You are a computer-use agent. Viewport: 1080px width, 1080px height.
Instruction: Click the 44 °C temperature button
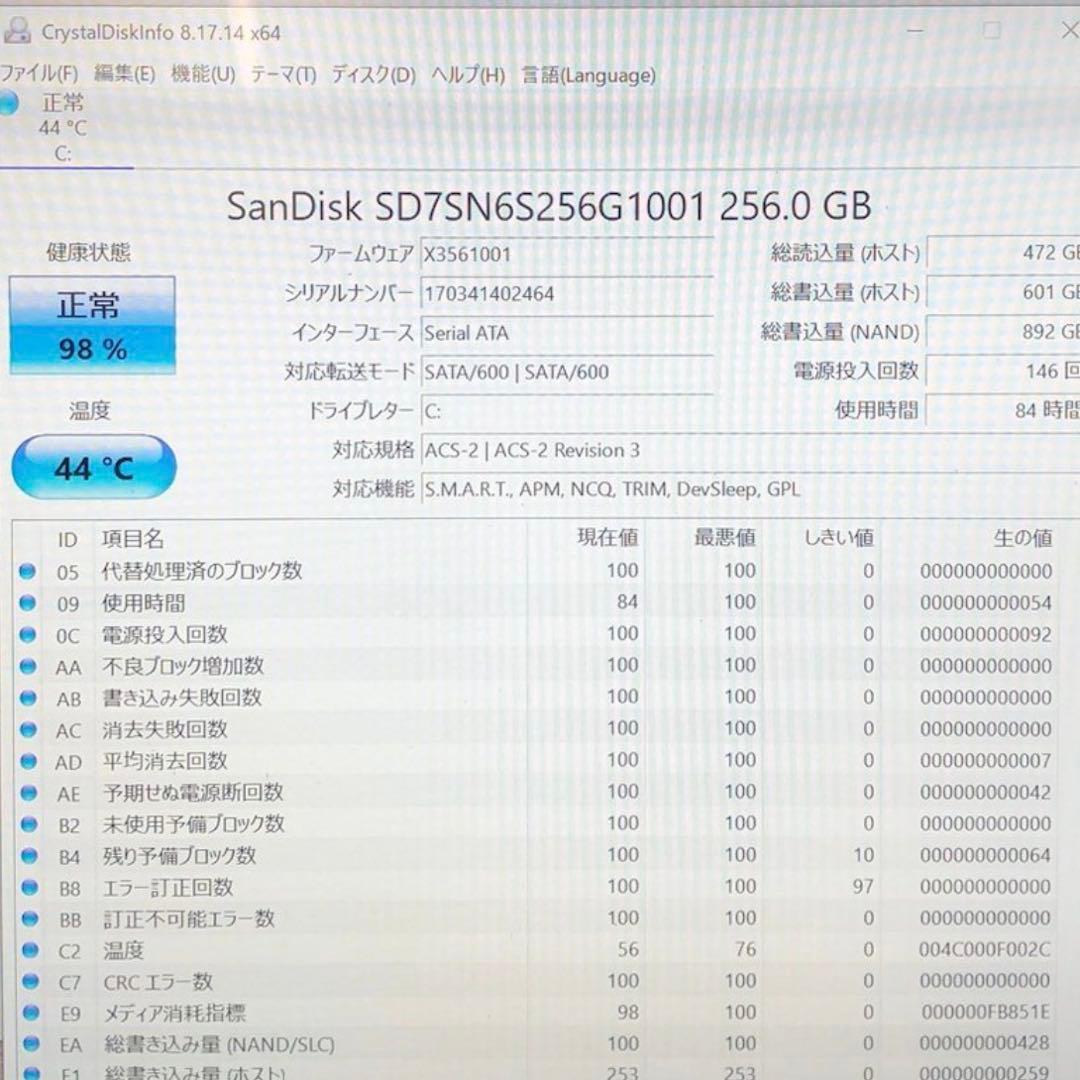click(x=94, y=467)
